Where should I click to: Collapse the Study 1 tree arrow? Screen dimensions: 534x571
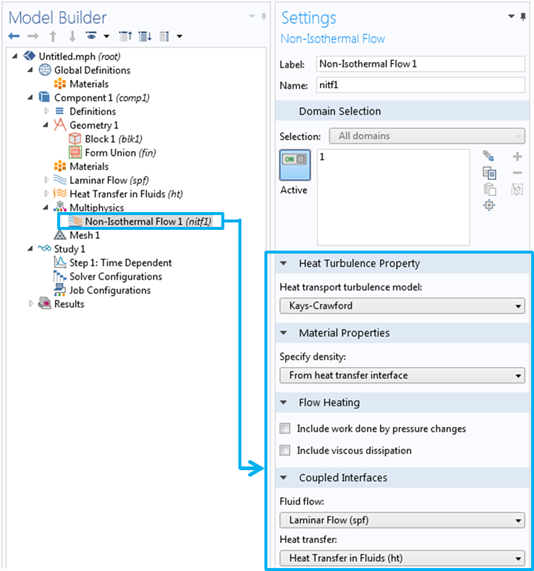30,249
